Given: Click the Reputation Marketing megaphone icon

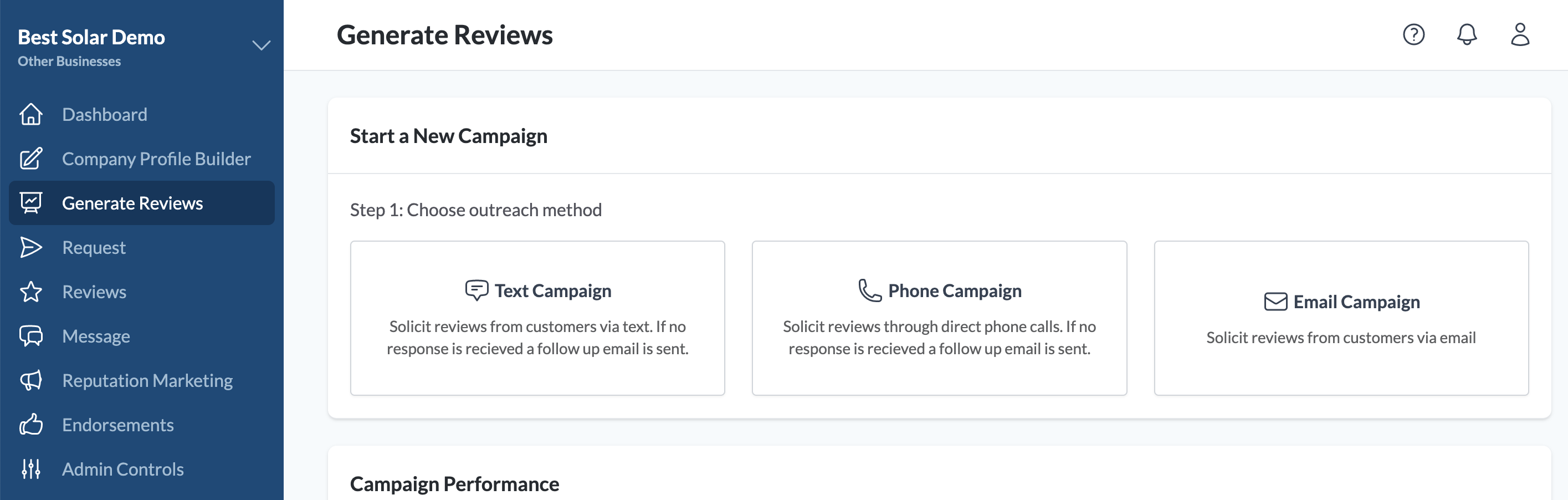Looking at the screenshot, I should [31, 381].
